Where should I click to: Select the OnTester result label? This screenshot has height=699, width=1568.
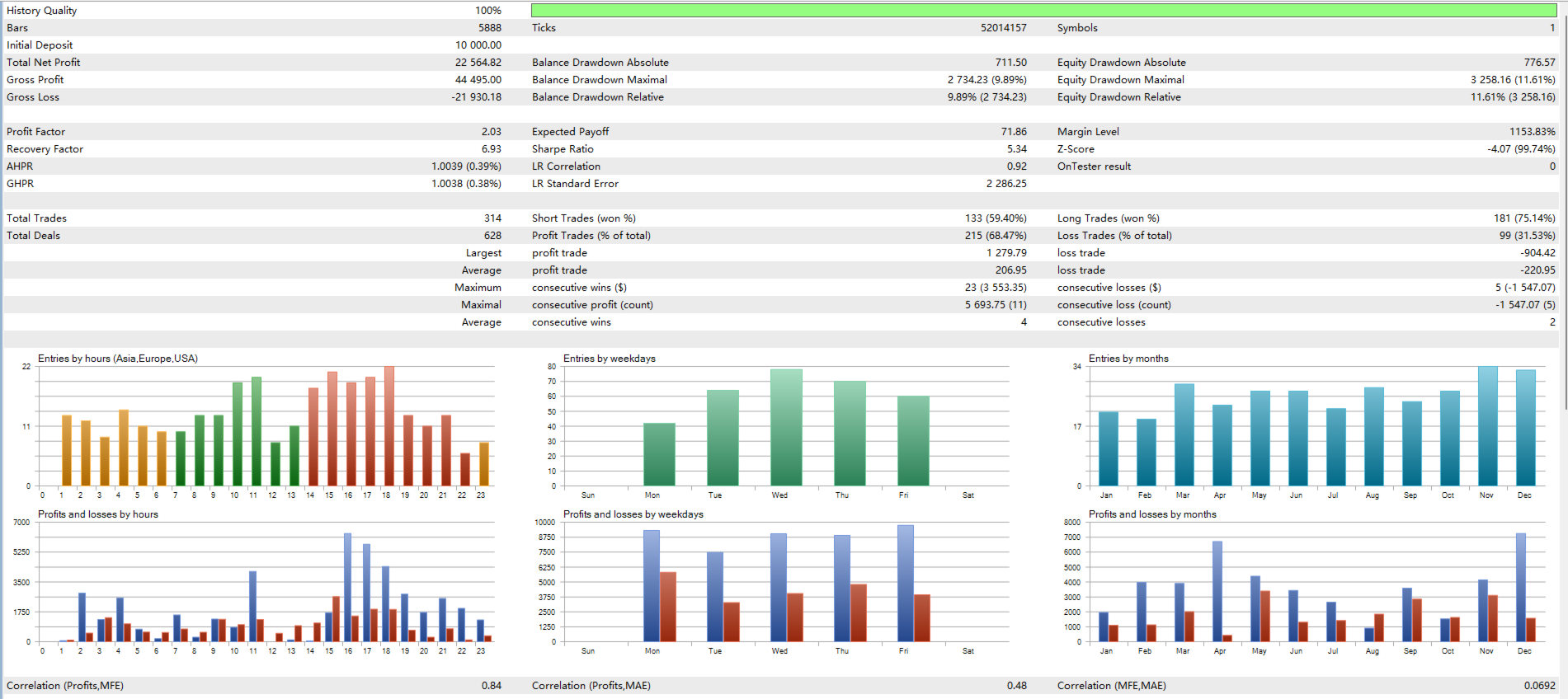1094,167
